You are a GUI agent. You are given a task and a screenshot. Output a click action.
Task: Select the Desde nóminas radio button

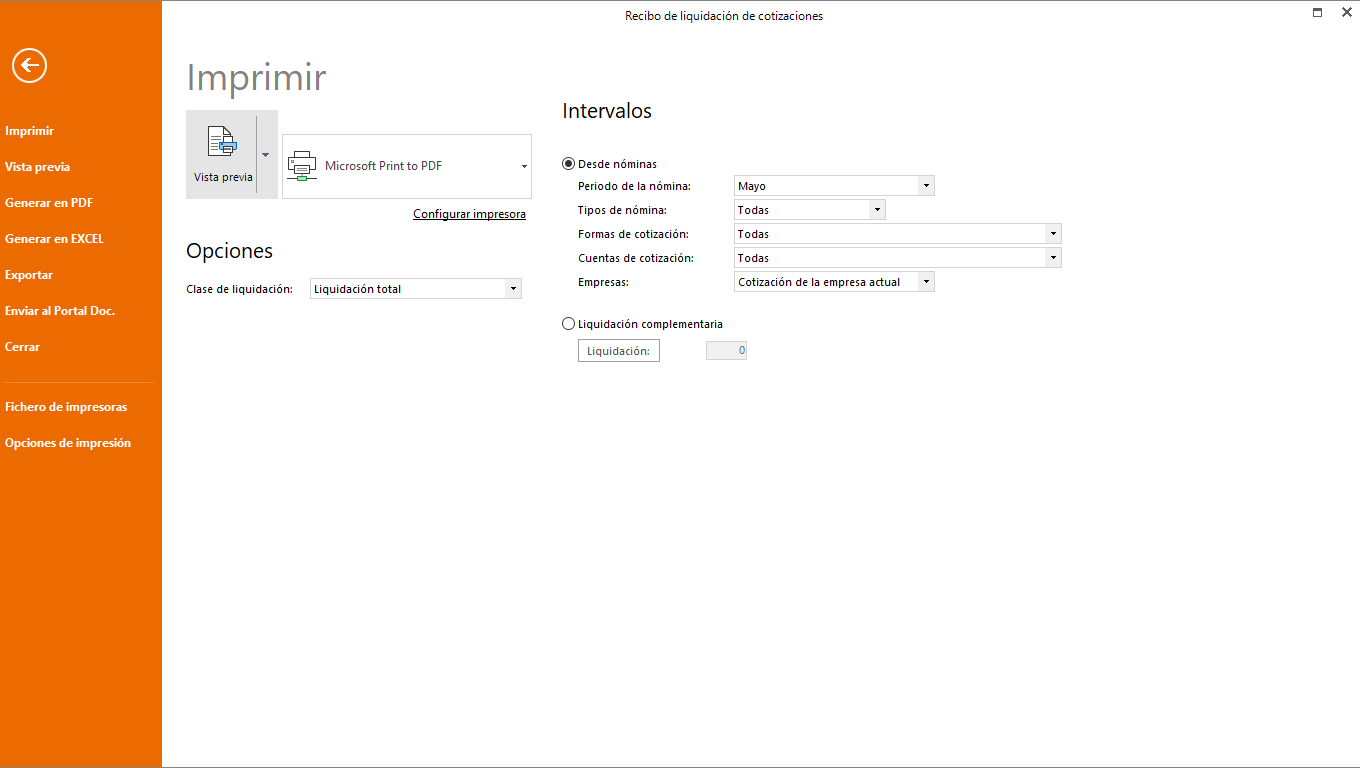(x=569, y=164)
